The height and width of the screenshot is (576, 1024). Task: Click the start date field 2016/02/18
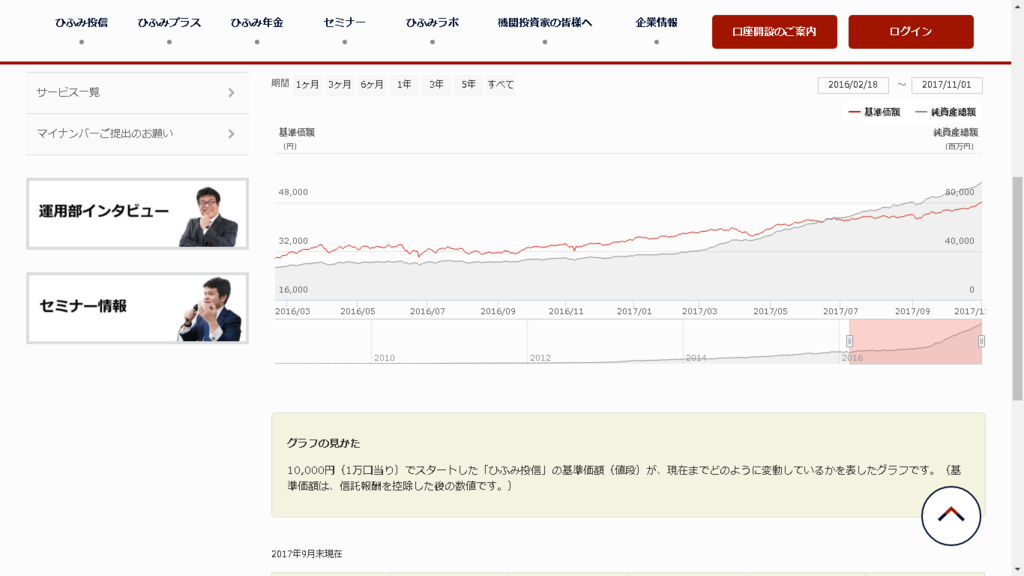click(x=853, y=85)
